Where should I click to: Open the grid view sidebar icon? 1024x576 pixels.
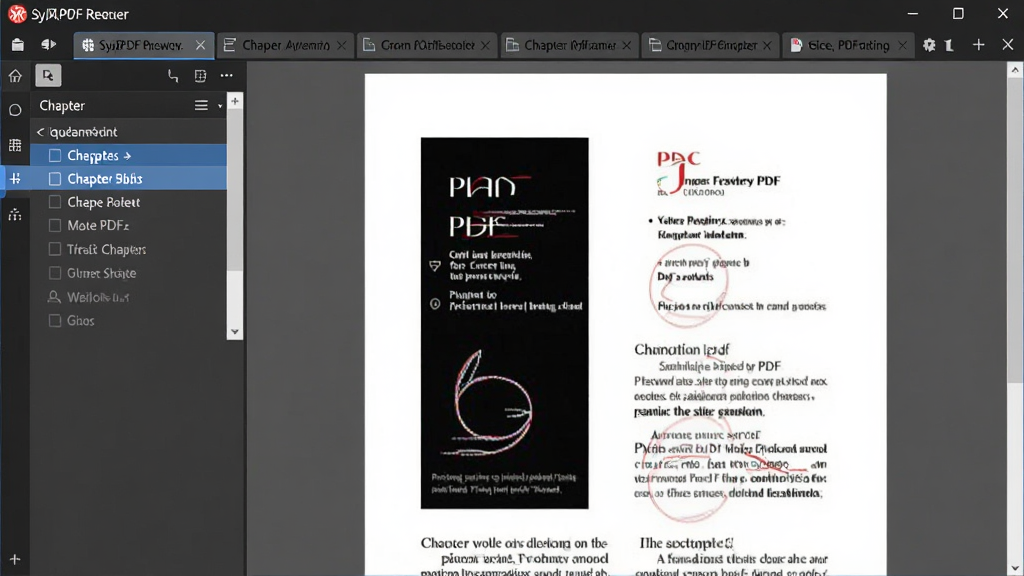[x=15, y=145]
